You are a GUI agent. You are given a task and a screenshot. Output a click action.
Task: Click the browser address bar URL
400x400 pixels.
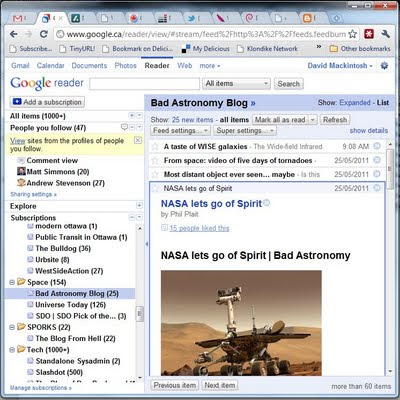click(x=206, y=34)
